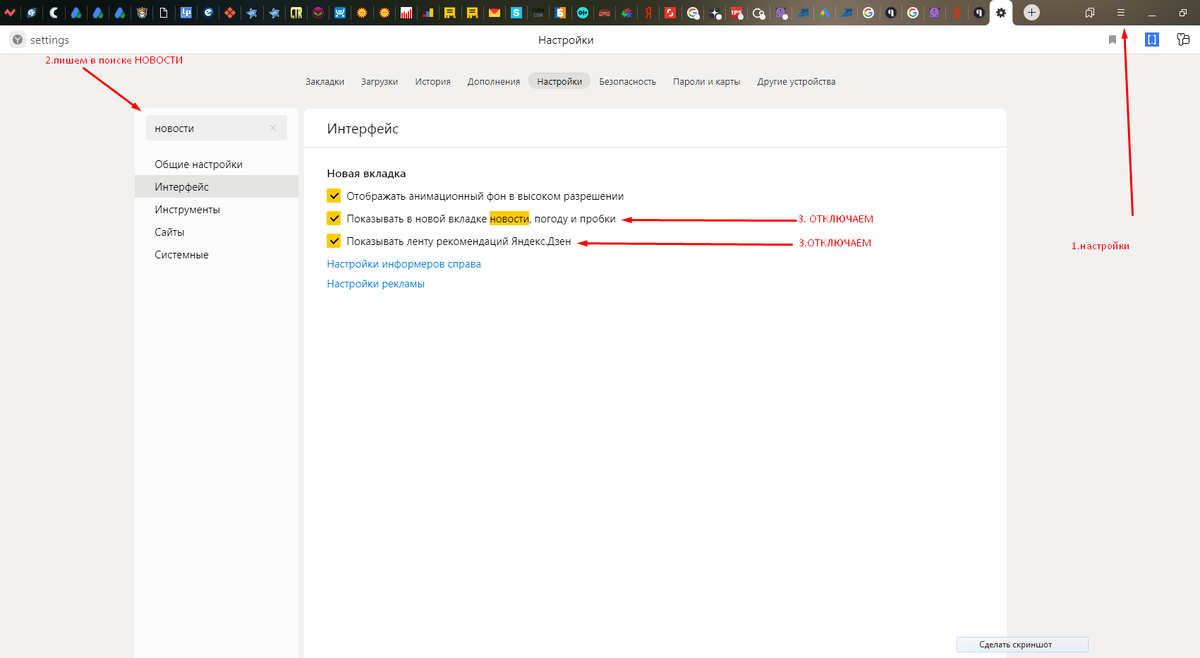This screenshot has height=658, width=1200.
Task: Open the tab panel icon near the menu
Action: [1090, 12]
